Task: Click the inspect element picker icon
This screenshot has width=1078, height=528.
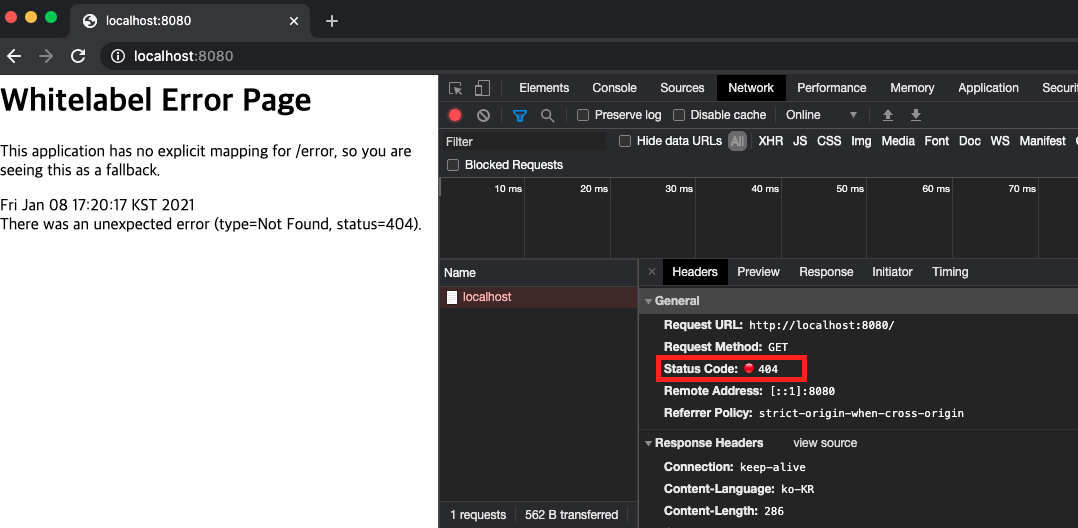Action: point(455,88)
